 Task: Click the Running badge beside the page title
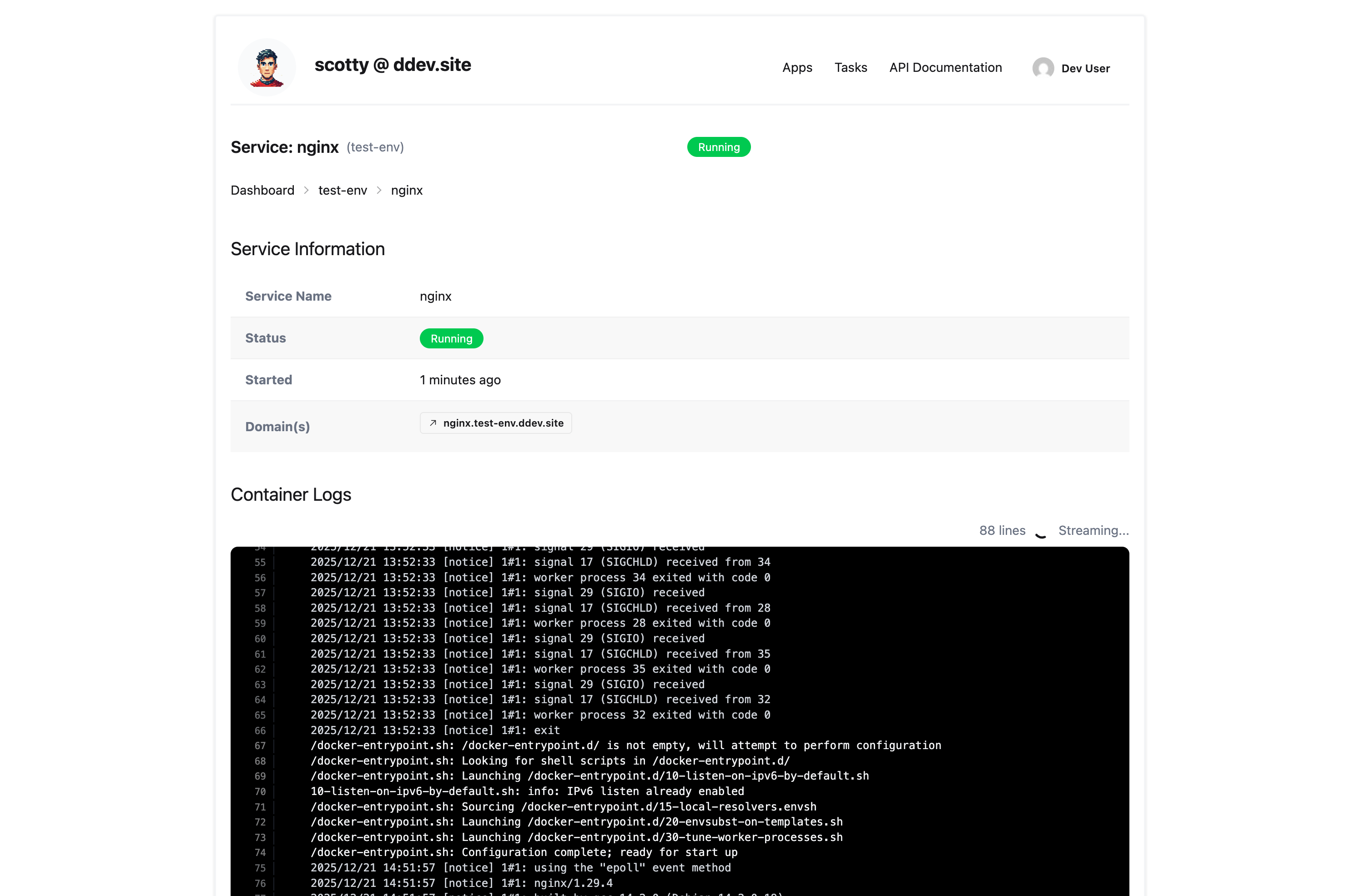pyautogui.click(x=718, y=147)
